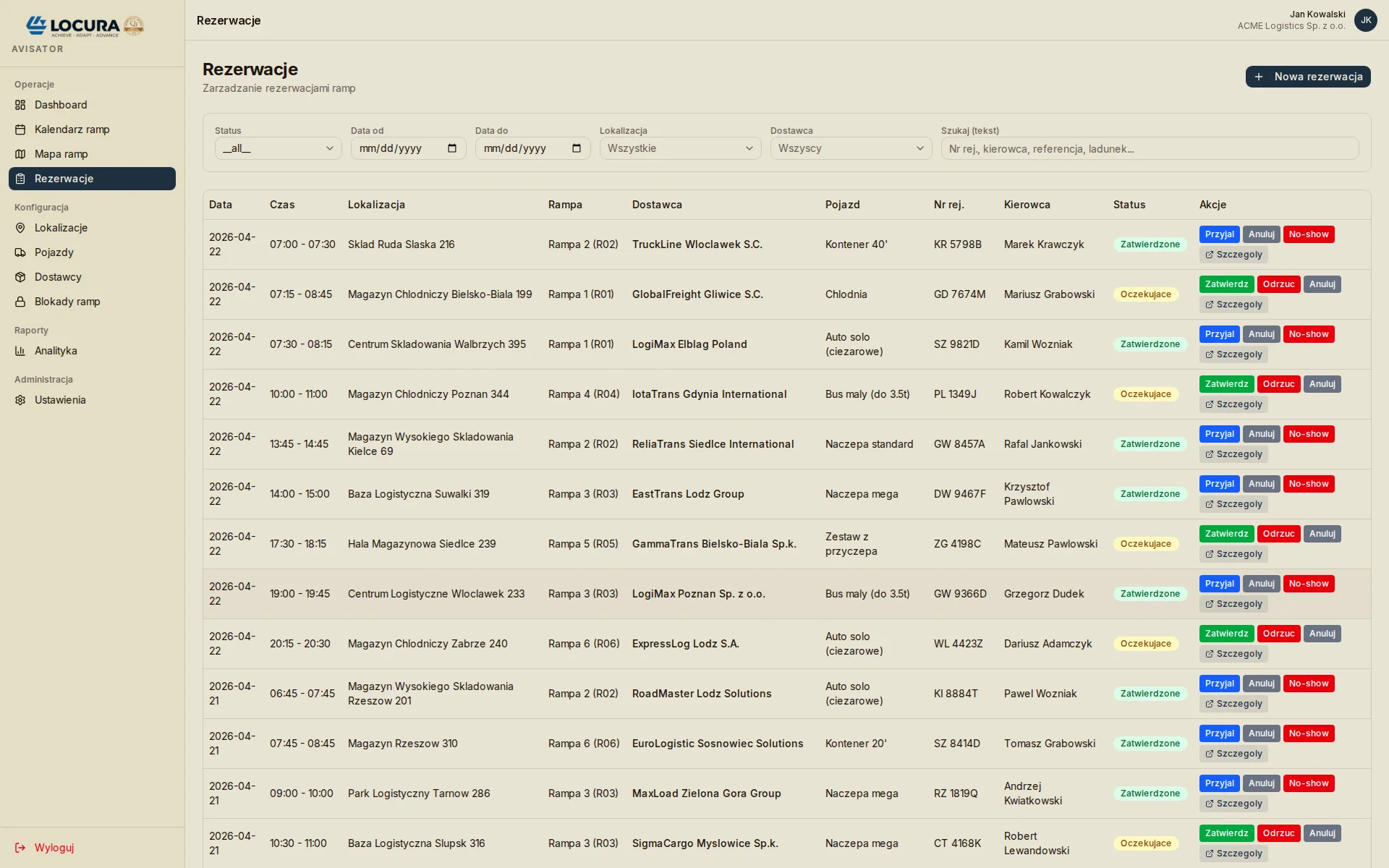The image size is (1389, 868).
Task: Open Analityka via the chart icon
Action: tap(20, 351)
